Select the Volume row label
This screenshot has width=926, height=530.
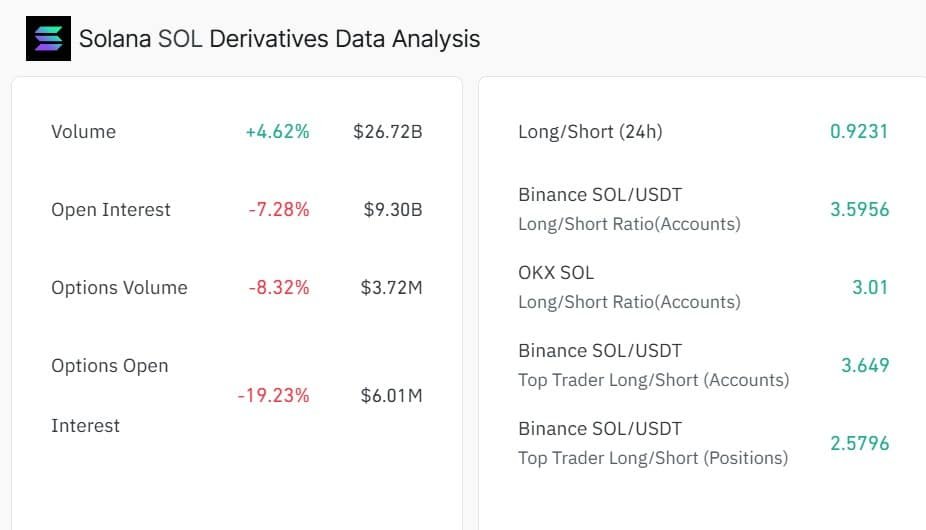pos(83,132)
